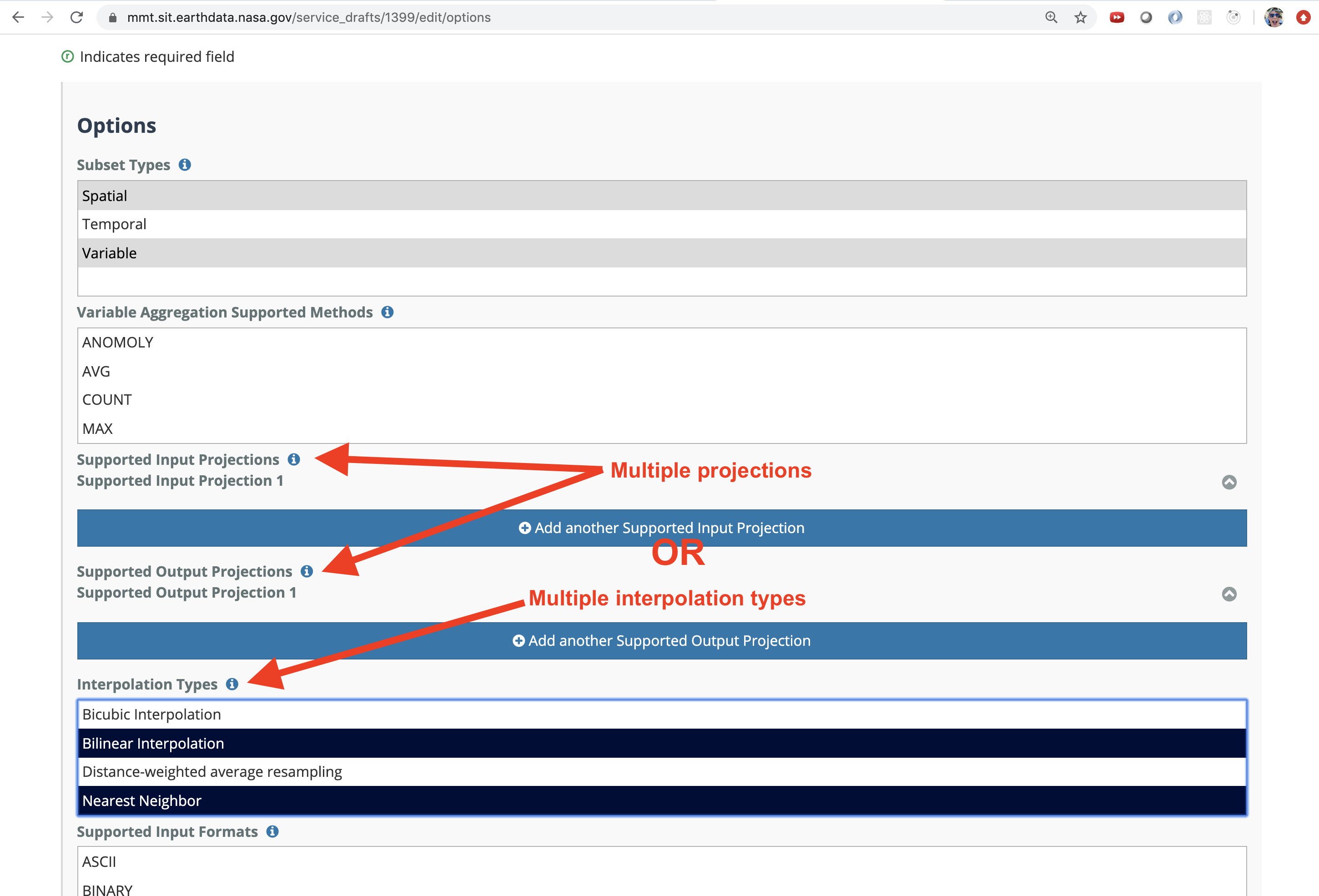
Task: Show info for Variable Aggregation Supported Methods
Action: click(387, 312)
